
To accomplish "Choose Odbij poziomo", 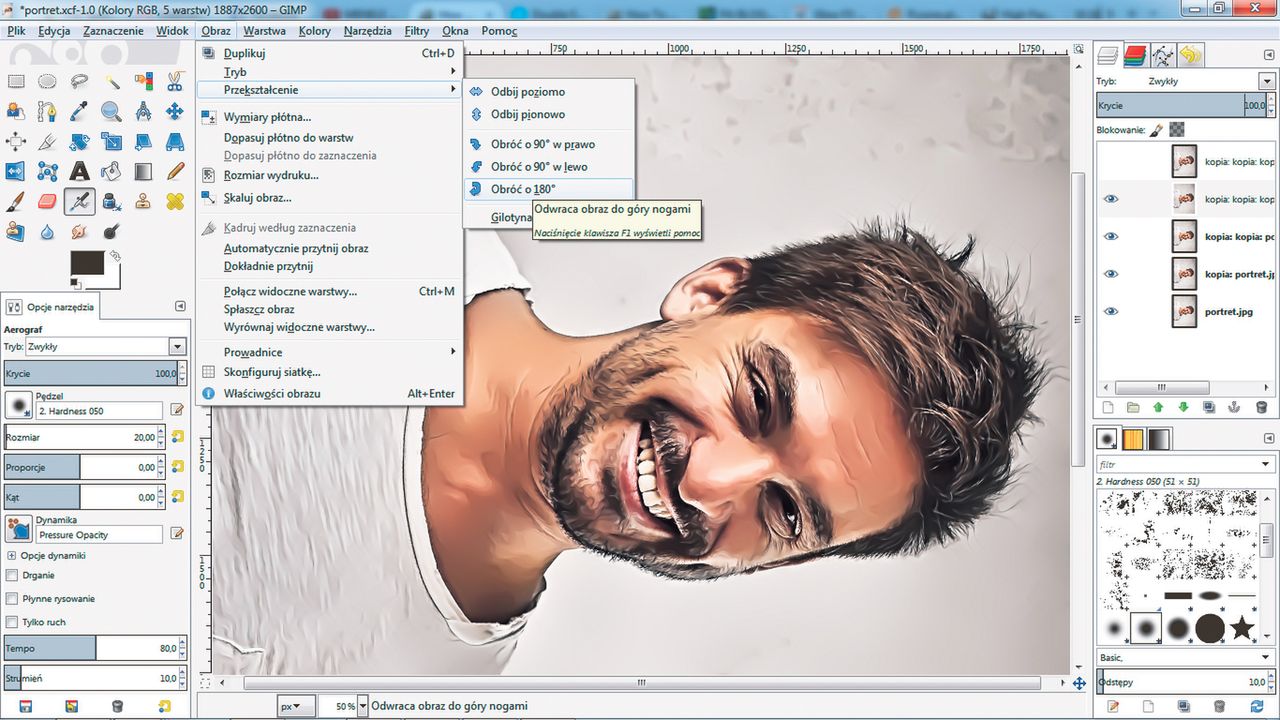I will point(549,92).
